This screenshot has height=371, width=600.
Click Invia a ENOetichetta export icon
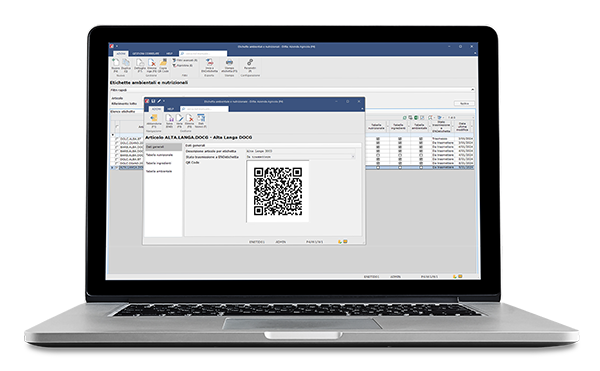point(209,63)
